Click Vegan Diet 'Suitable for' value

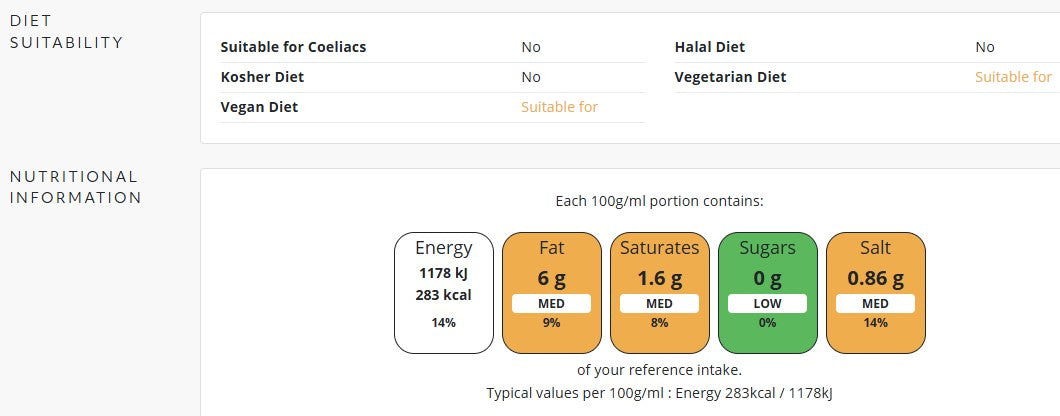point(559,107)
